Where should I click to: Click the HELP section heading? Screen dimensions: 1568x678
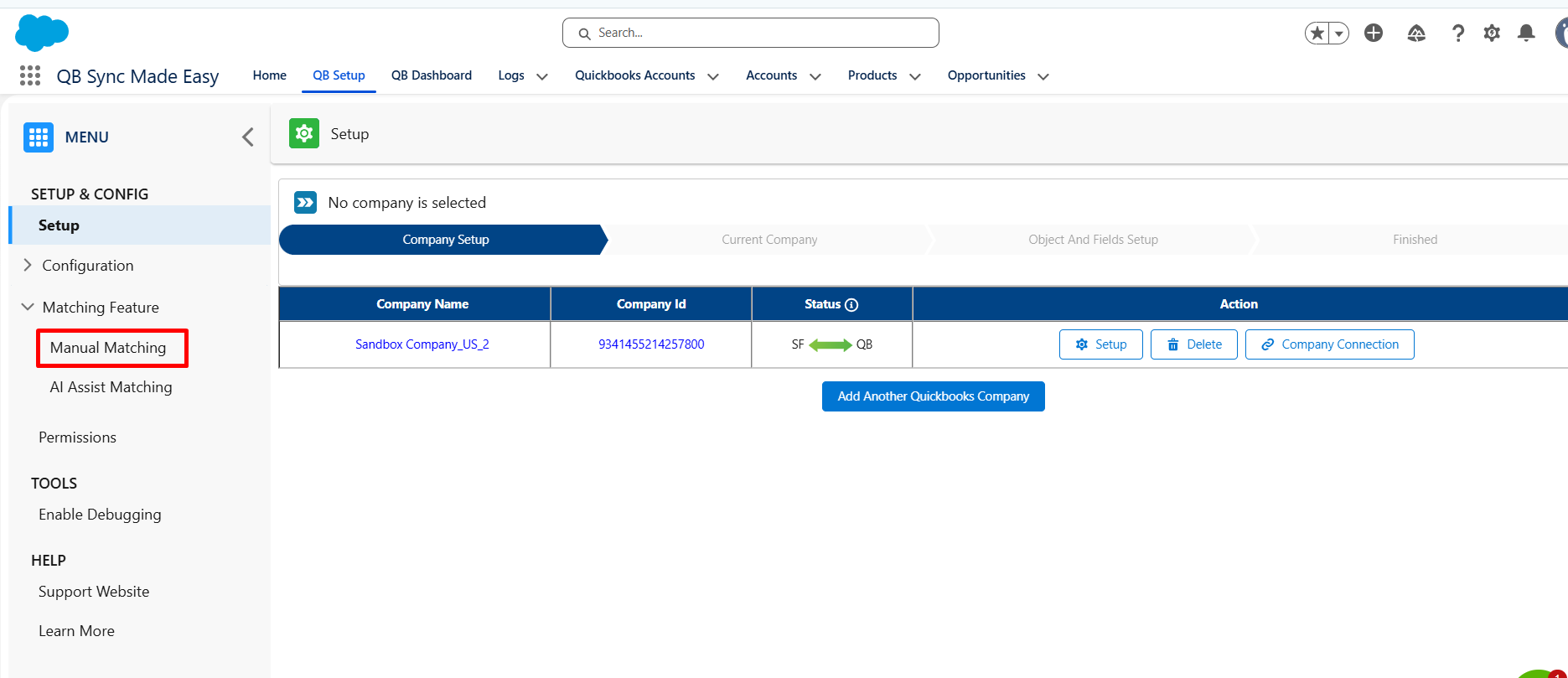pos(49,561)
